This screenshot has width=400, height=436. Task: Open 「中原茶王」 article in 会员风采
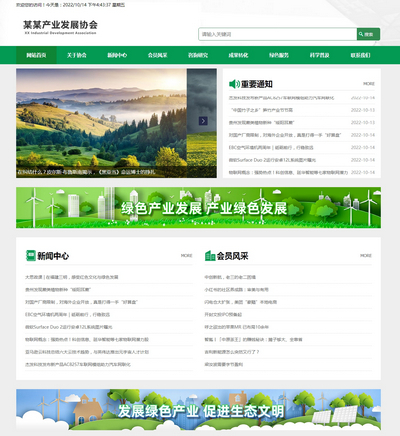(x=253, y=339)
